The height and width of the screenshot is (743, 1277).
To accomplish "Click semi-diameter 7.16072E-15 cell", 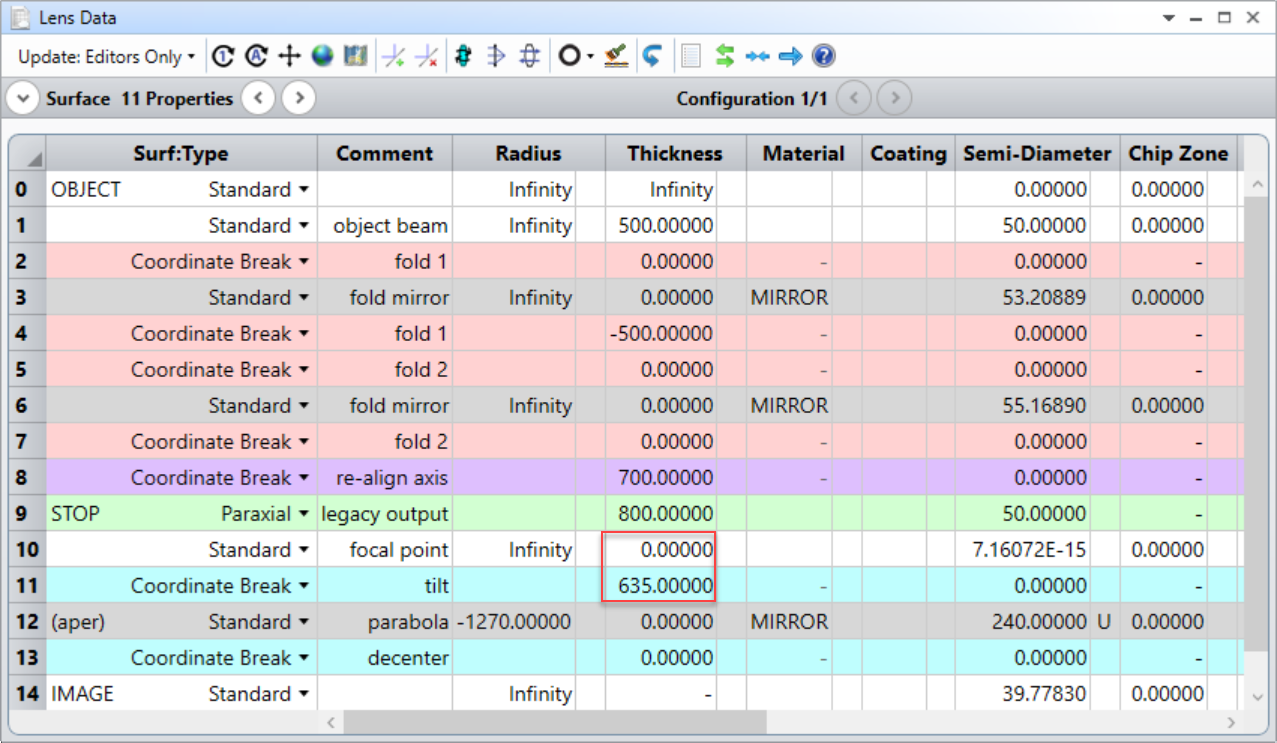I will pyautogui.click(x=1023, y=550).
